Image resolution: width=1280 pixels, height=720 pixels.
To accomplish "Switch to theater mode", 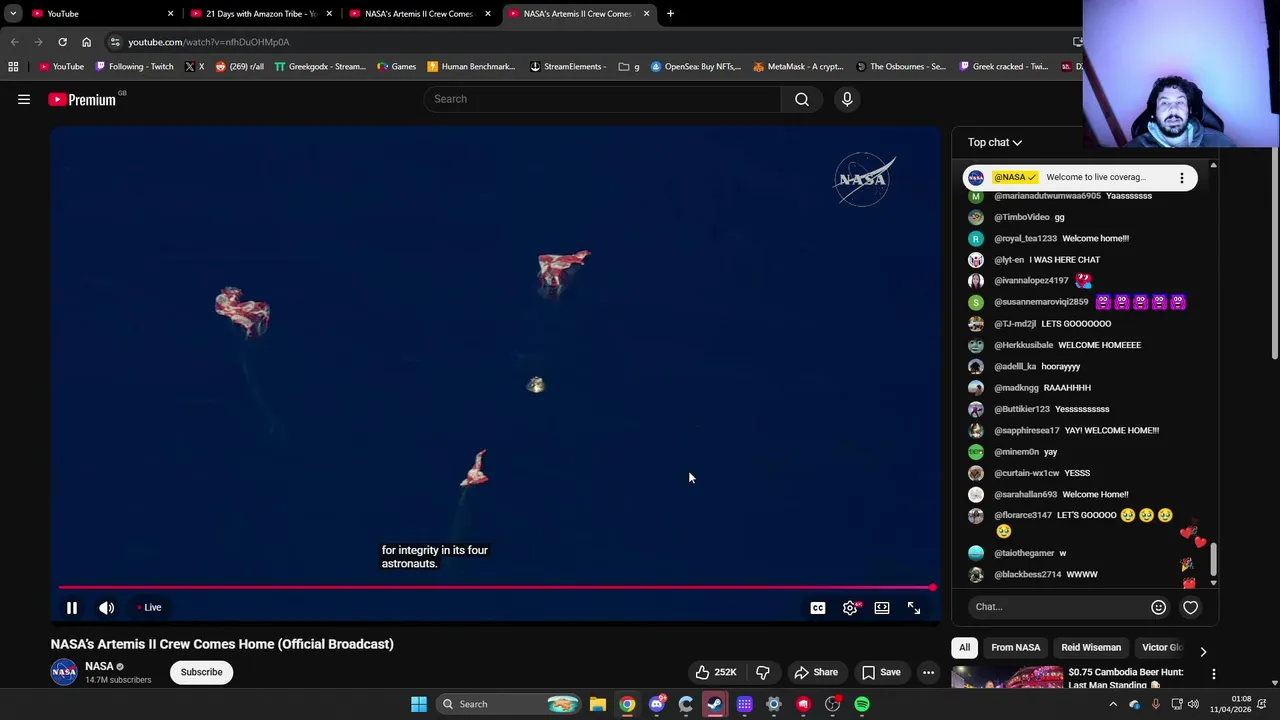I will 882,607.
